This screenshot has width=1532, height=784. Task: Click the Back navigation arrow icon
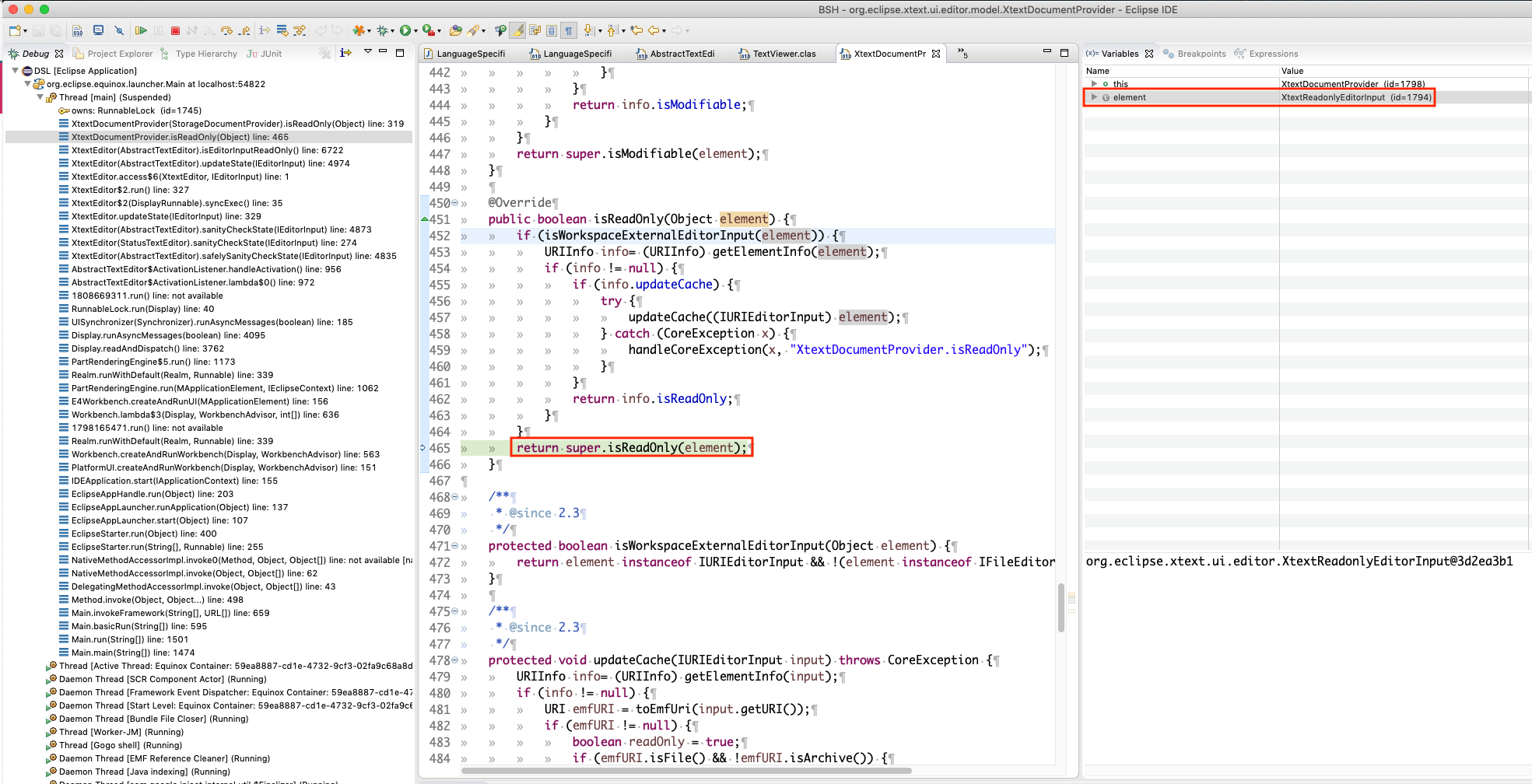click(x=654, y=31)
